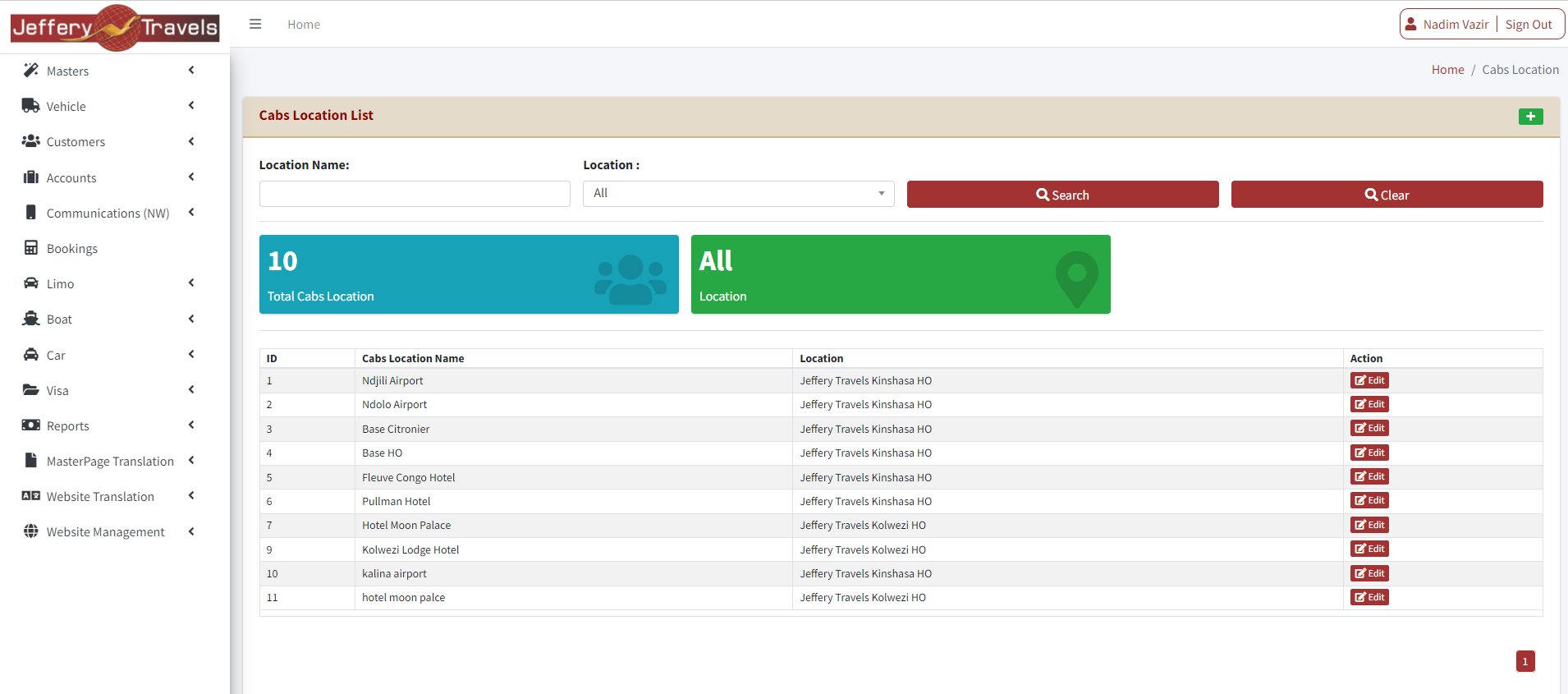Click the map pin icon on Location card

tap(1076, 279)
